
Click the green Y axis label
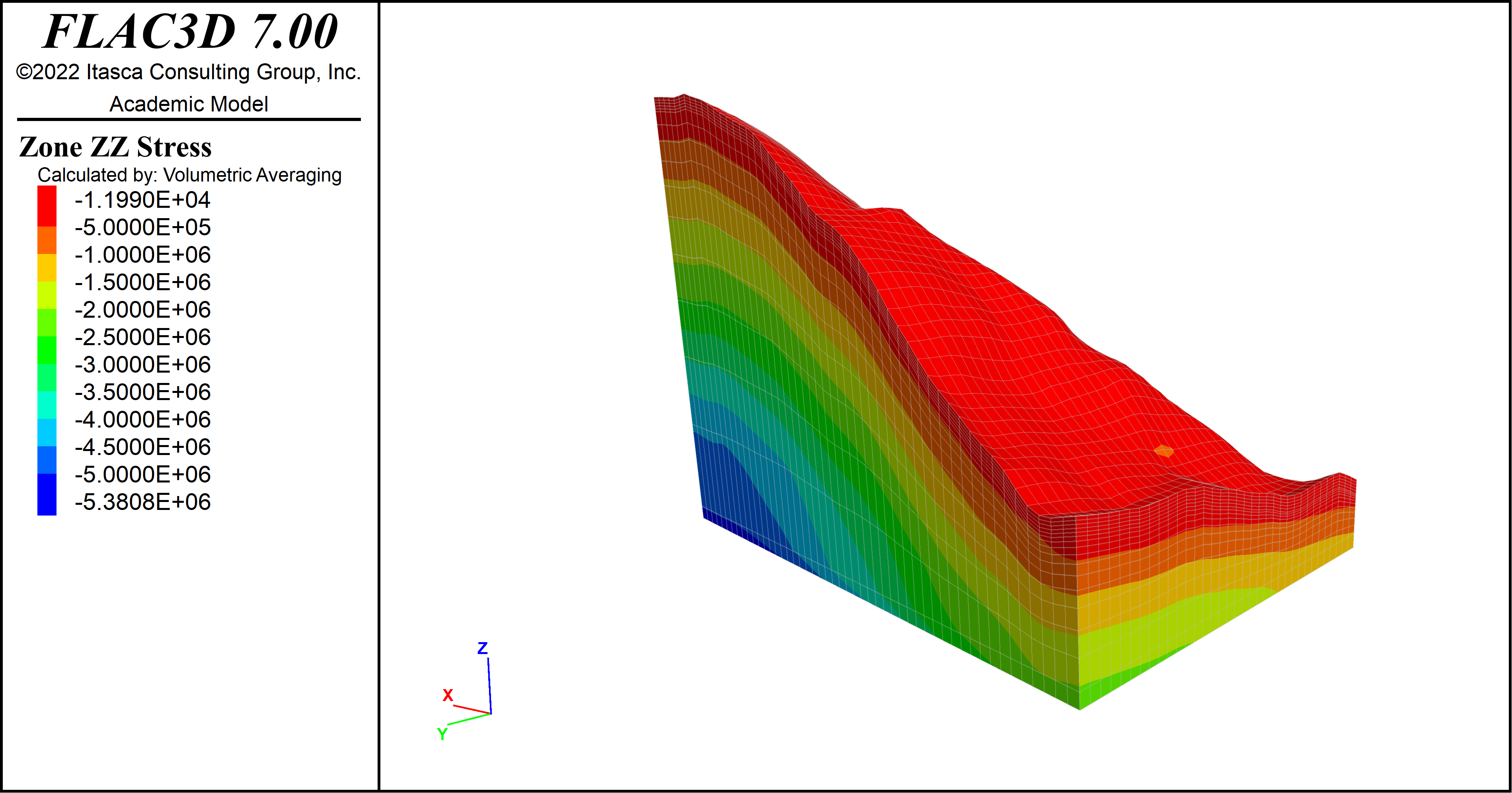click(442, 734)
